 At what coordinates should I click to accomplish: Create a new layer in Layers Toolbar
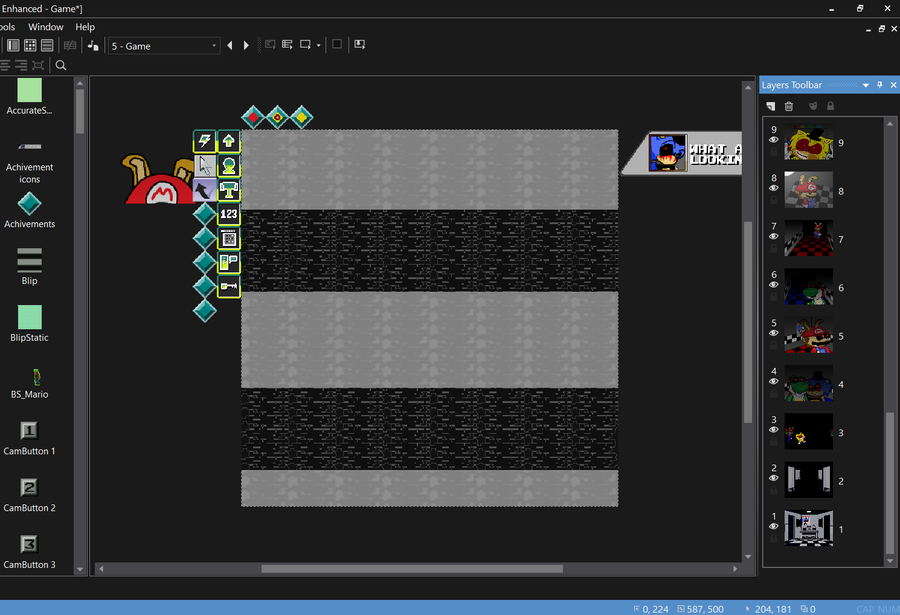[771, 106]
